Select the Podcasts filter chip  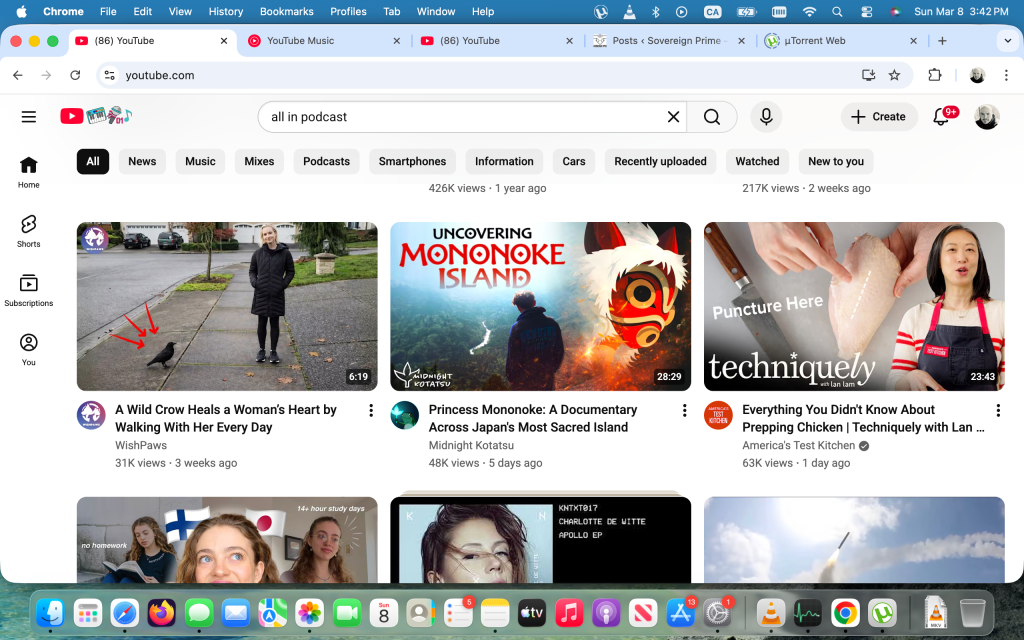pos(326,161)
